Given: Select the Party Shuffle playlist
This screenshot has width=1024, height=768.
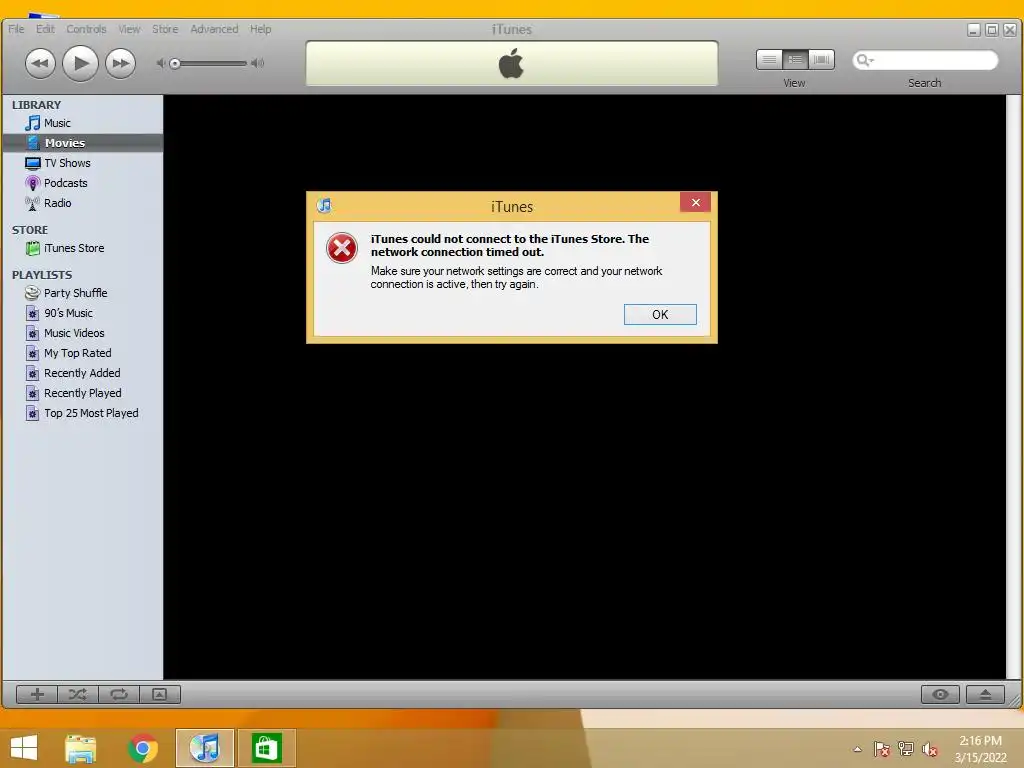Looking at the screenshot, I should click(x=83, y=293).
